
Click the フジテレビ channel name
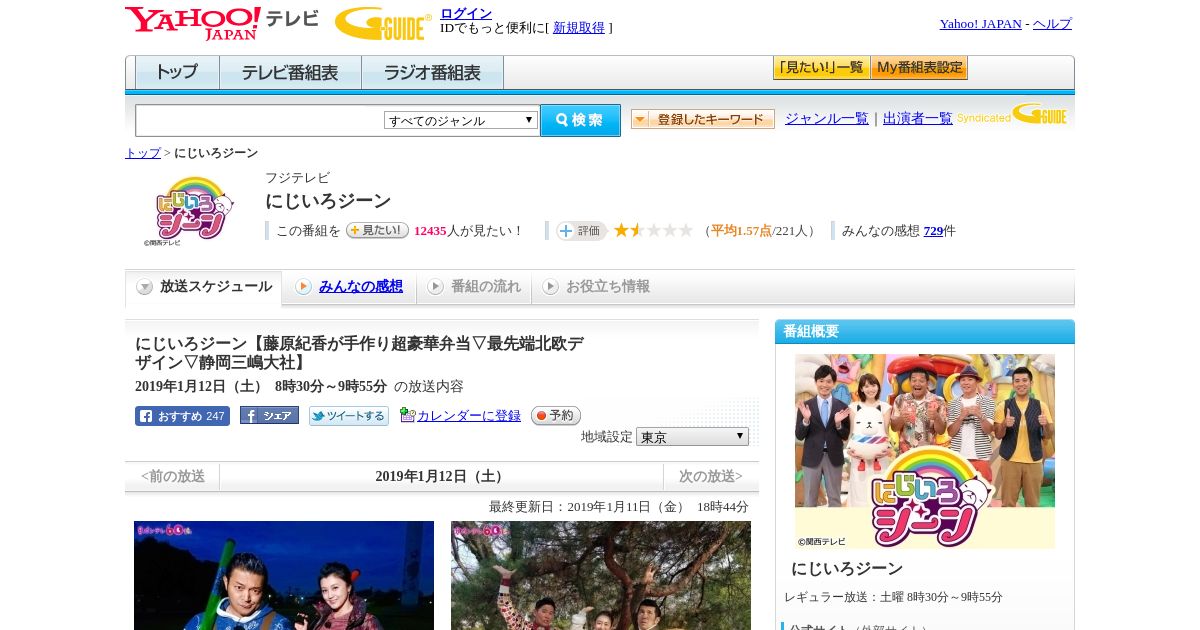[x=297, y=178]
